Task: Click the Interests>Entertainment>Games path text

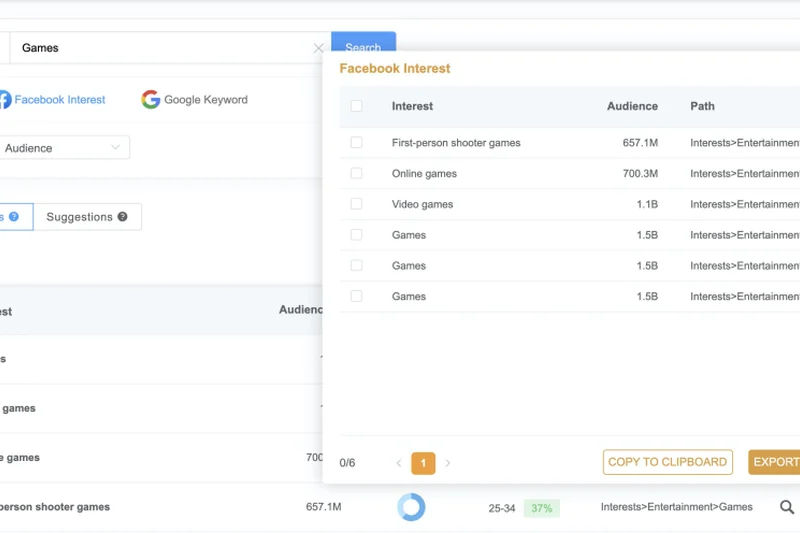Action: coord(677,506)
